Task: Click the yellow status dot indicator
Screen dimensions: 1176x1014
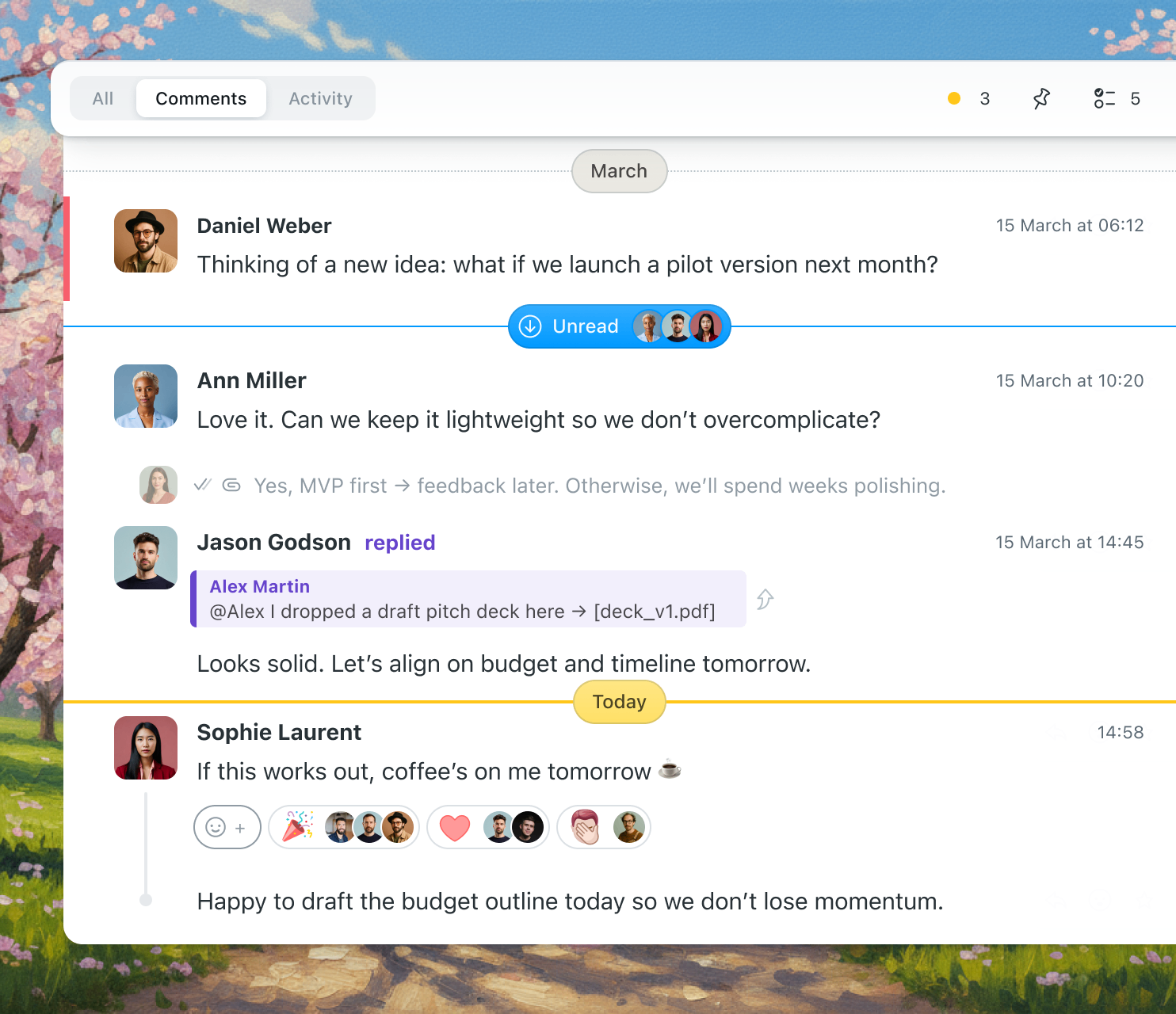Action: pos(954,98)
